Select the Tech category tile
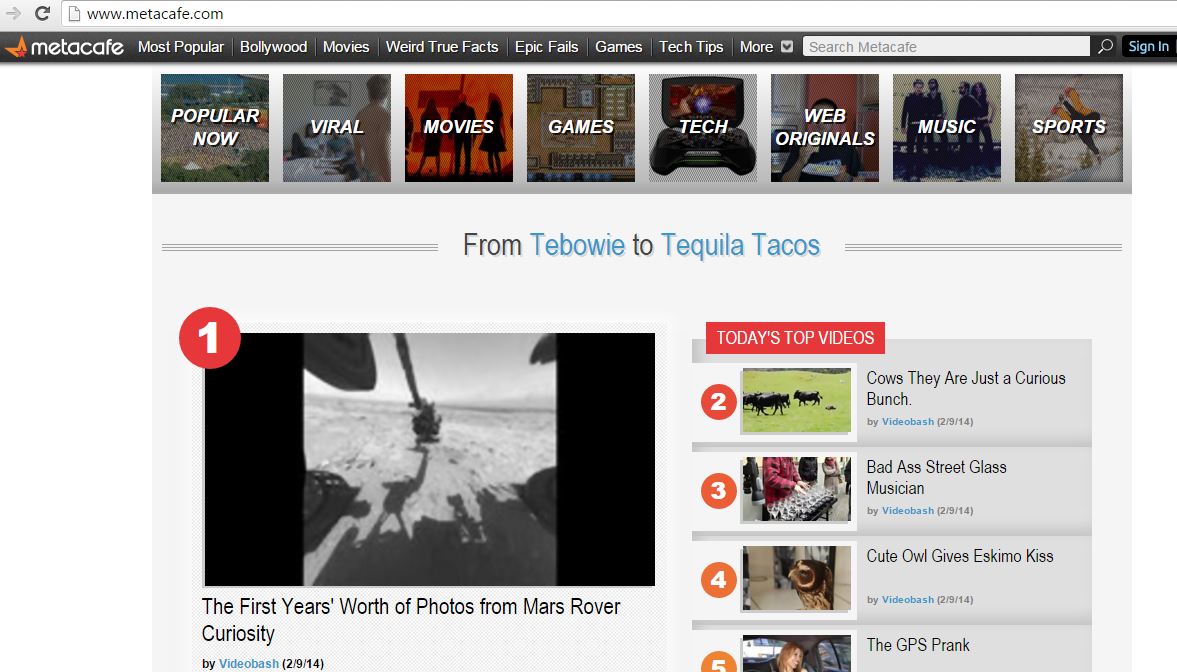This screenshot has height=672, width=1177. [x=703, y=128]
